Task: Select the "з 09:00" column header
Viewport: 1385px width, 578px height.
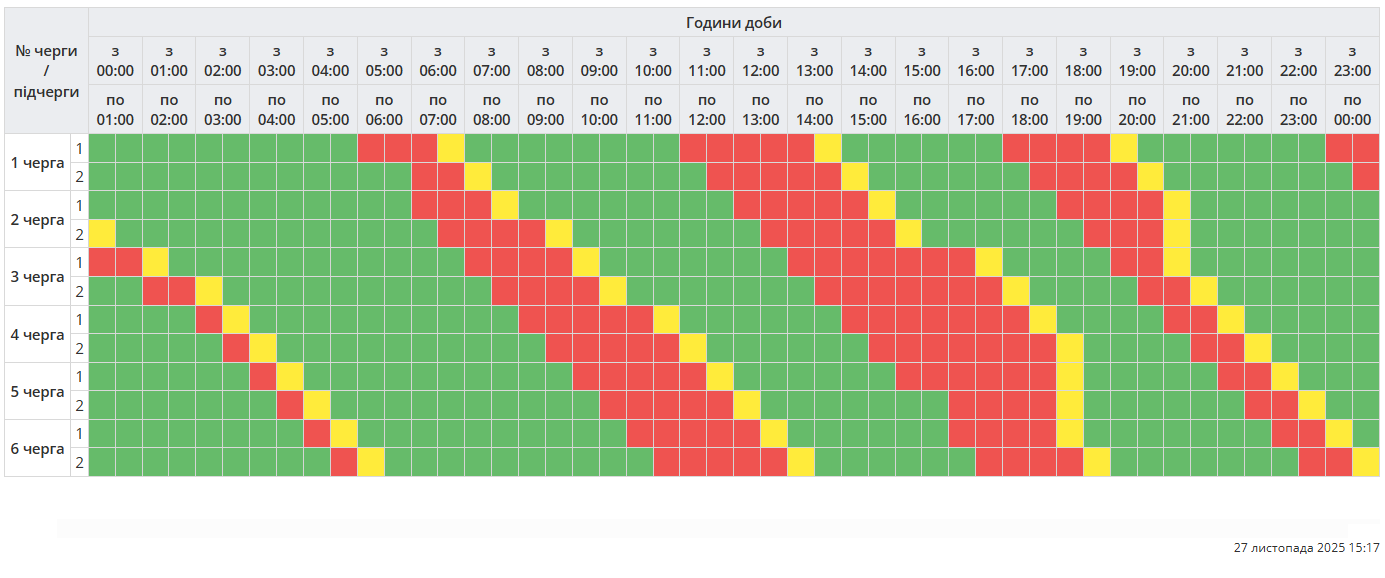Action: [599, 61]
